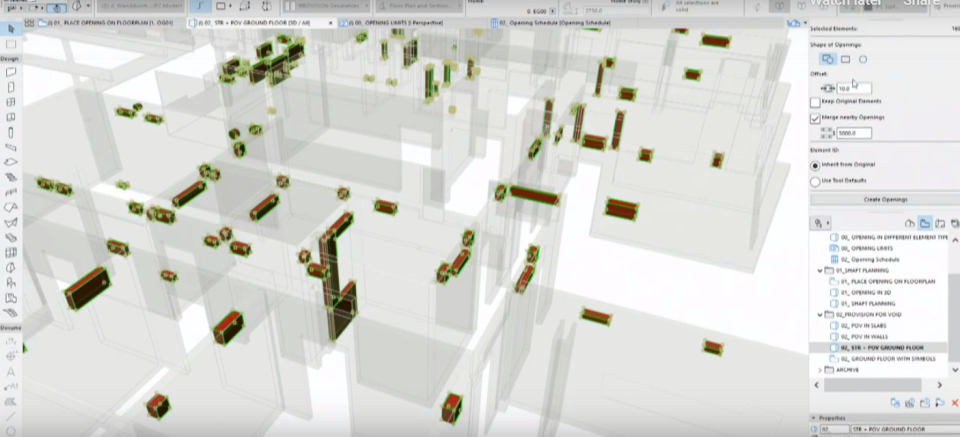Screen dimensions: 960x437
Task: Select Inherit from Original radio
Action: tap(815, 165)
